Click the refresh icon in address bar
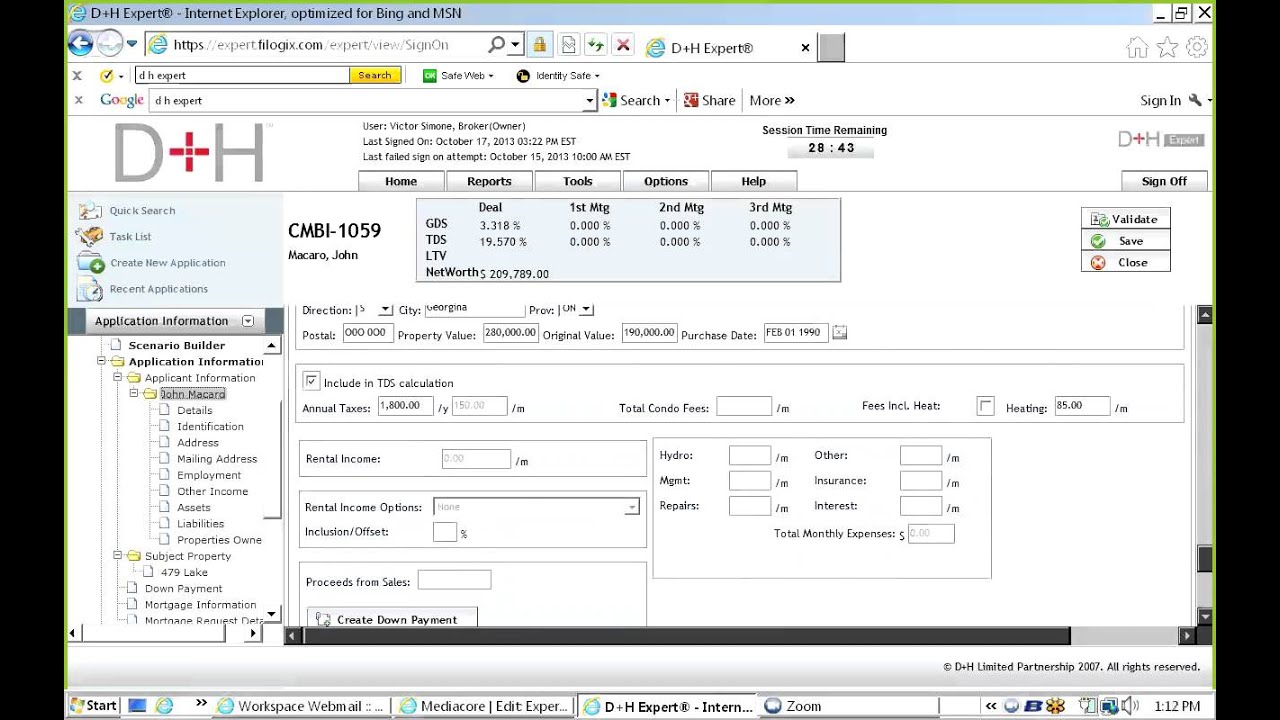The height and width of the screenshot is (720, 1280). (x=596, y=45)
